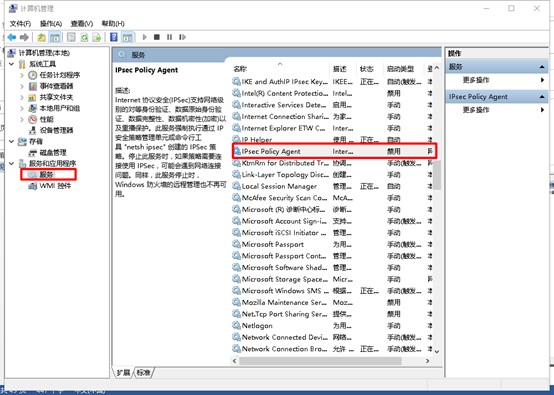Open the 操作(A) menu
The image size is (554, 395).
(51, 24)
